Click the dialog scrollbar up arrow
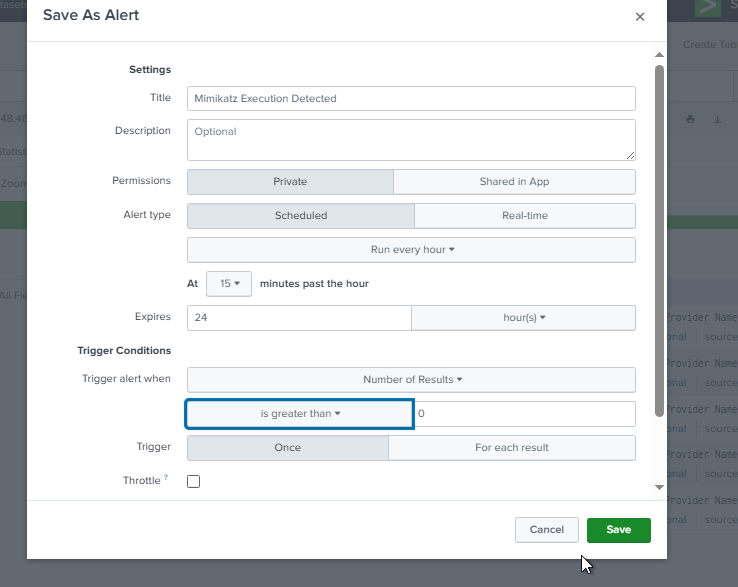Image resolution: width=738 pixels, height=587 pixels. [x=659, y=55]
